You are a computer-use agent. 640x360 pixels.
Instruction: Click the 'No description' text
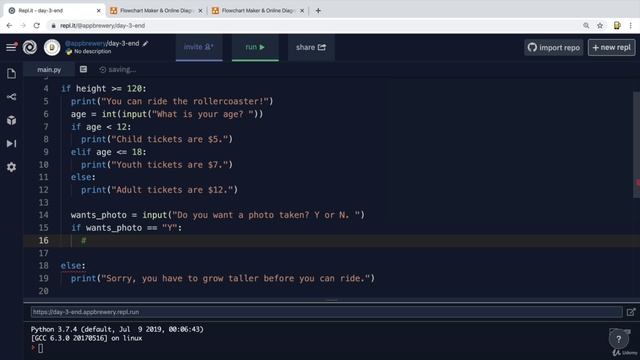(93, 51)
